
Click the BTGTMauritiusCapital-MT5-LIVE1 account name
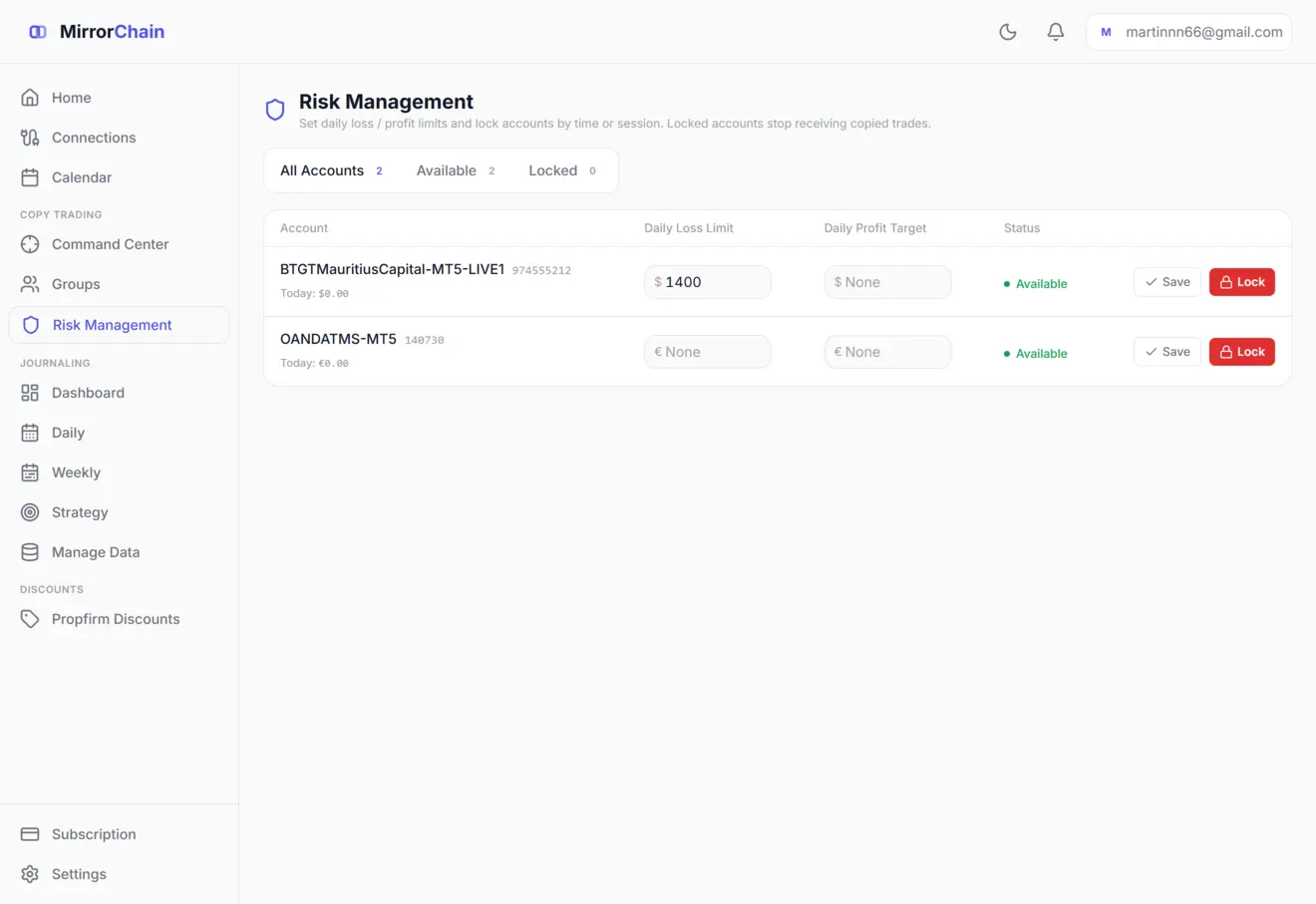392,269
